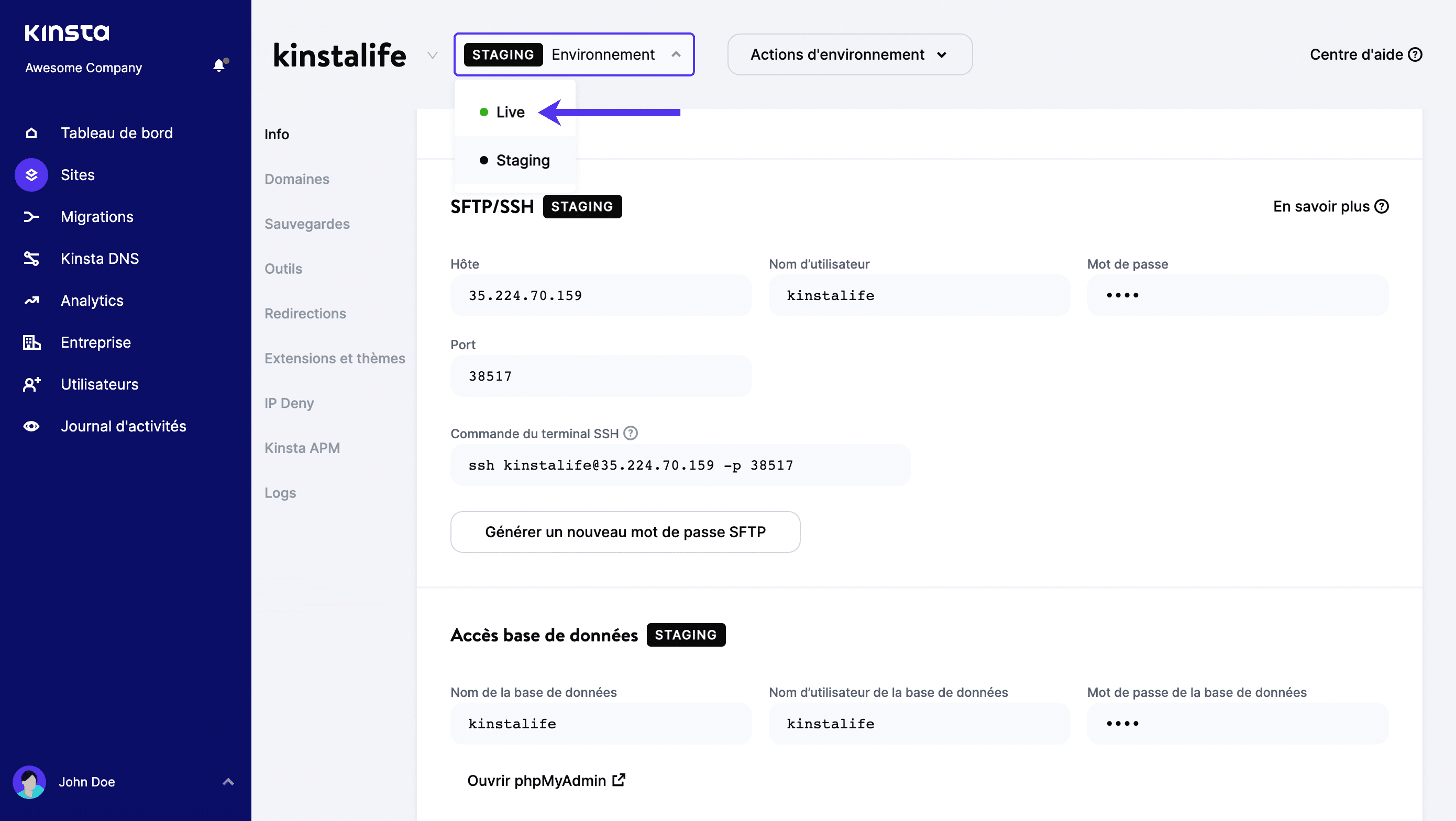Click the Analytics icon
This screenshot has width=1456, height=821.
31,300
